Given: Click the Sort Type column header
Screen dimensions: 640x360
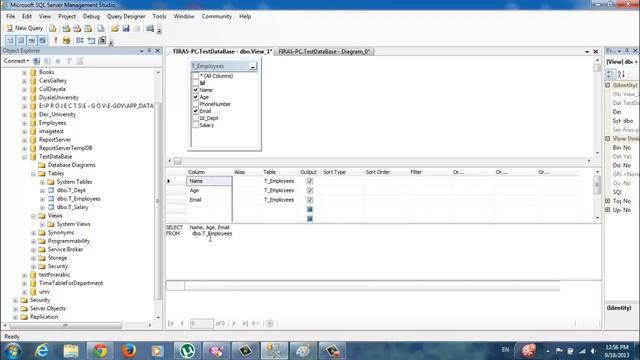Looking at the screenshot, I should click(x=334, y=172).
